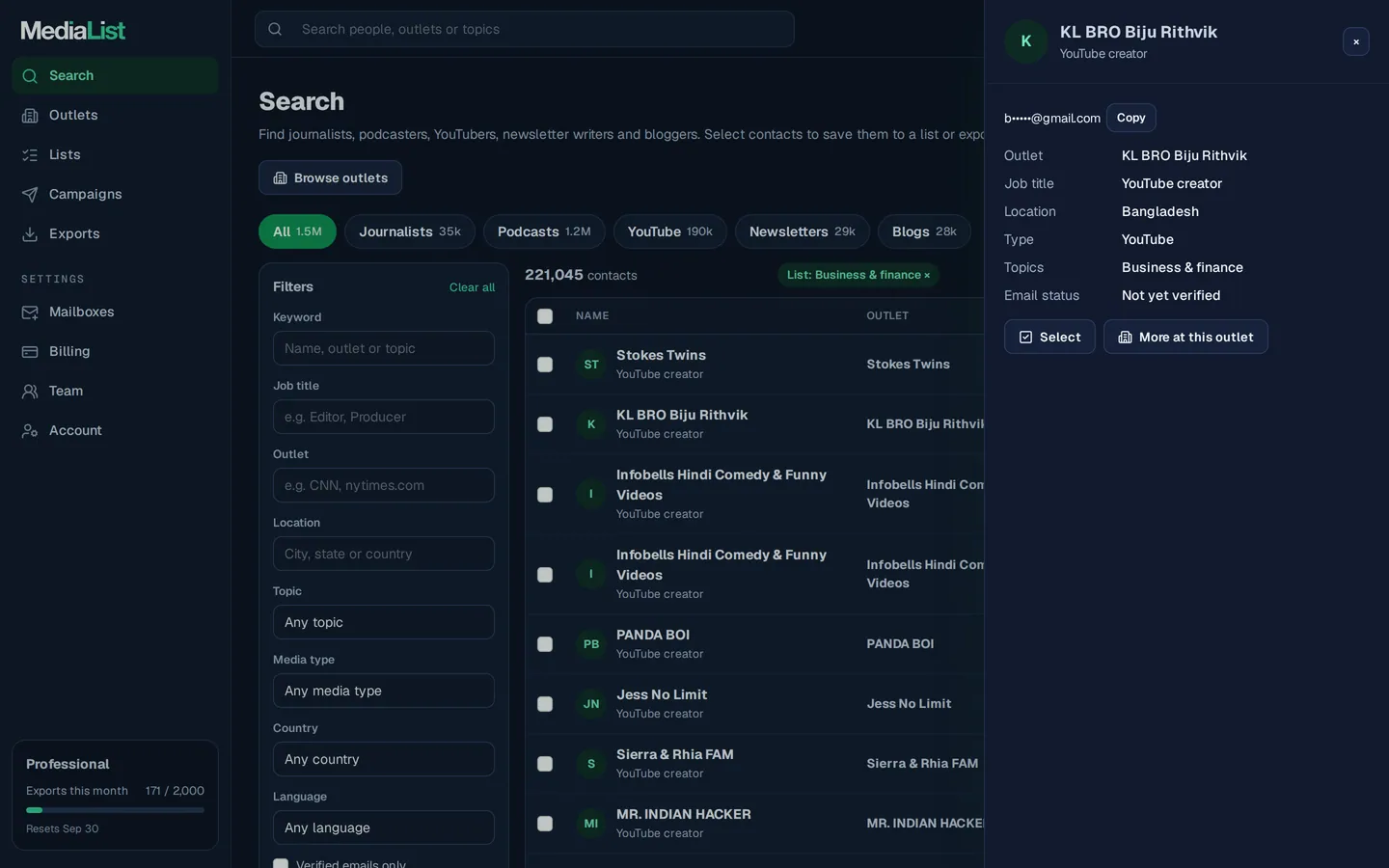
Task: Click the JN avatar for Jess No Limit
Action: [591, 704]
